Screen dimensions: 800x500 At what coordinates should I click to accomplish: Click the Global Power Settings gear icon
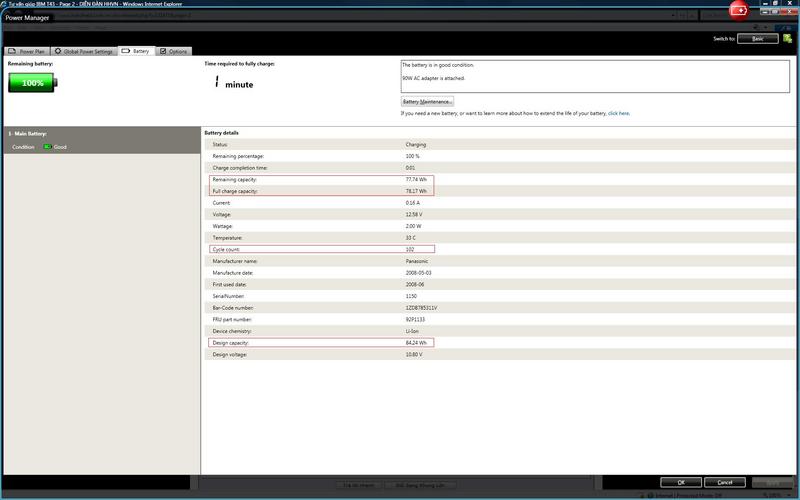coord(58,51)
